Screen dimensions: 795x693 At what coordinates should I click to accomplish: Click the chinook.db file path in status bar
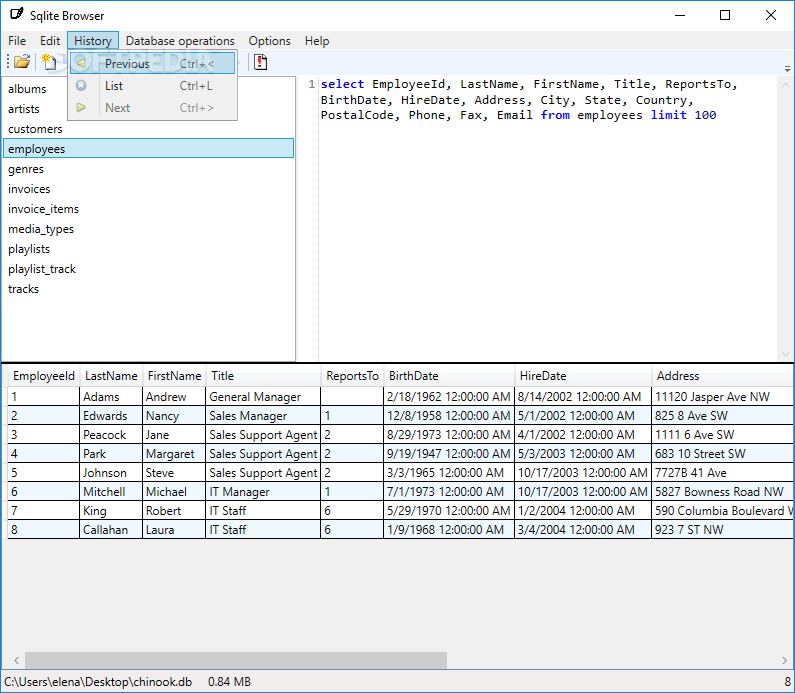pos(98,682)
